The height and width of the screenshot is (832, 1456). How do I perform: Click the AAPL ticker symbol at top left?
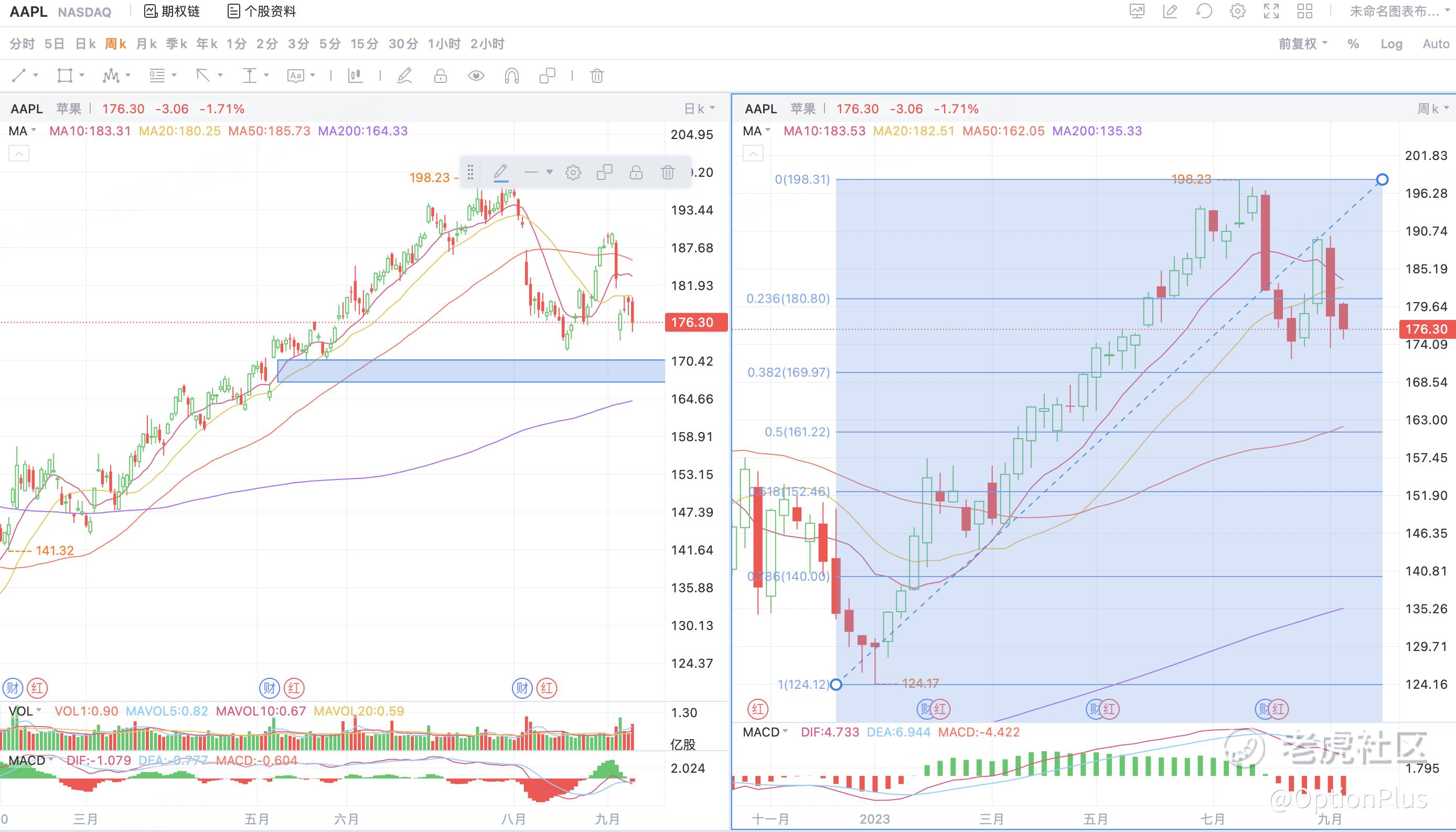pos(28,12)
